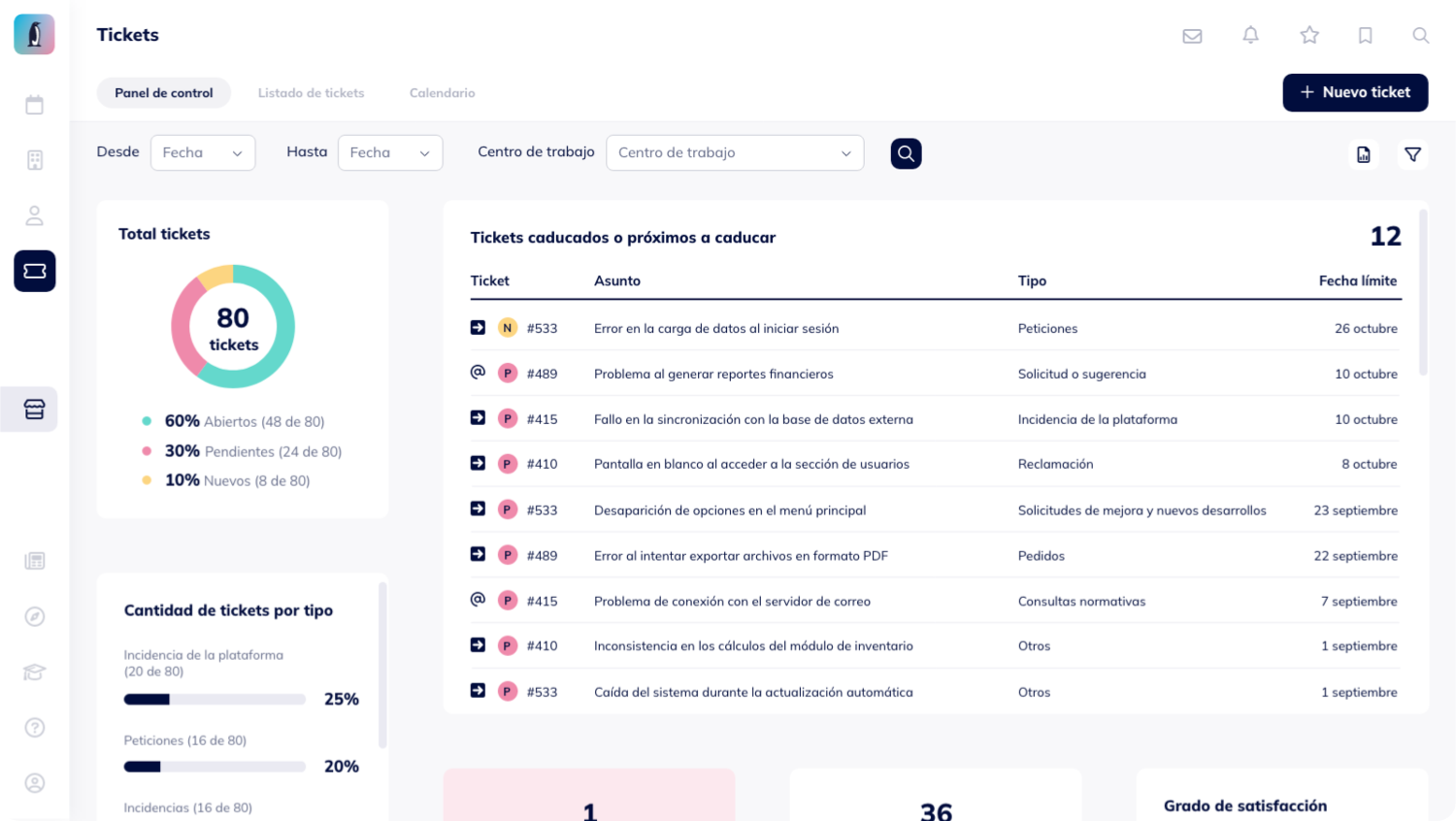This screenshot has width=1456, height=821.
Task: Open ticket "Pantalla en blanco al acceder a la sección de usuarios"
Action: (751, 464)
